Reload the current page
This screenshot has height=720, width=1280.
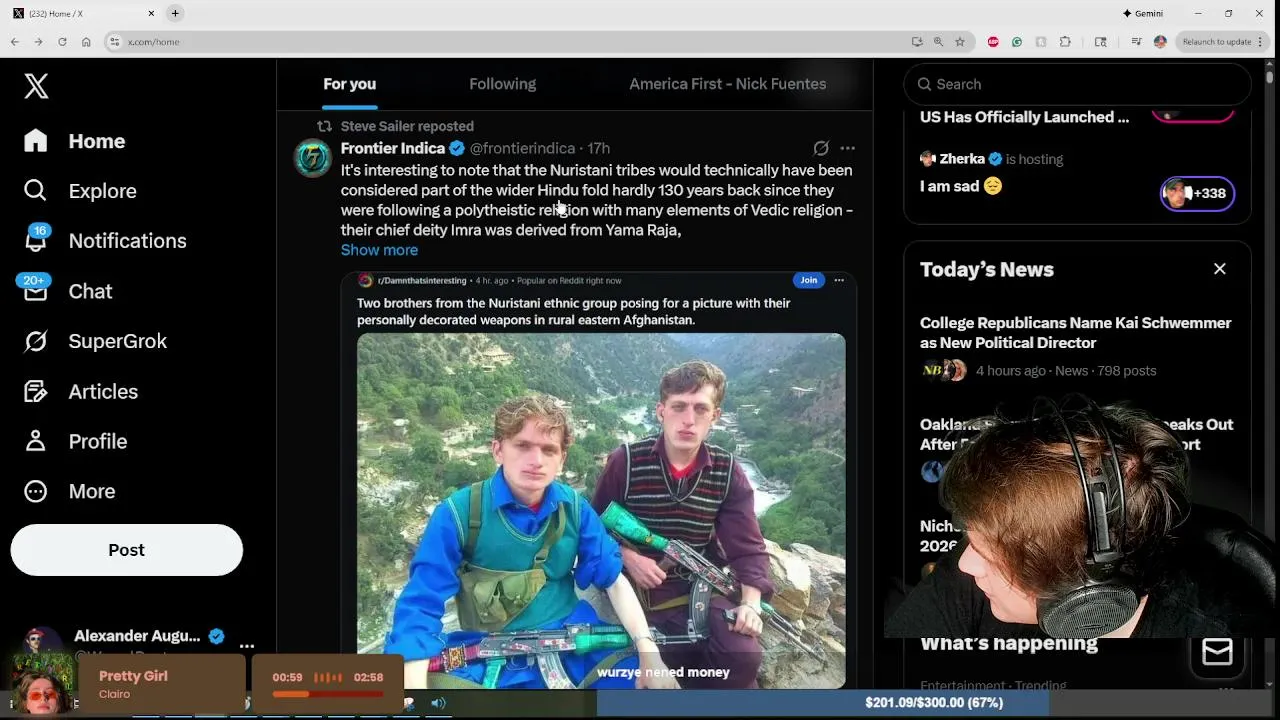click(x=62, y=42)
